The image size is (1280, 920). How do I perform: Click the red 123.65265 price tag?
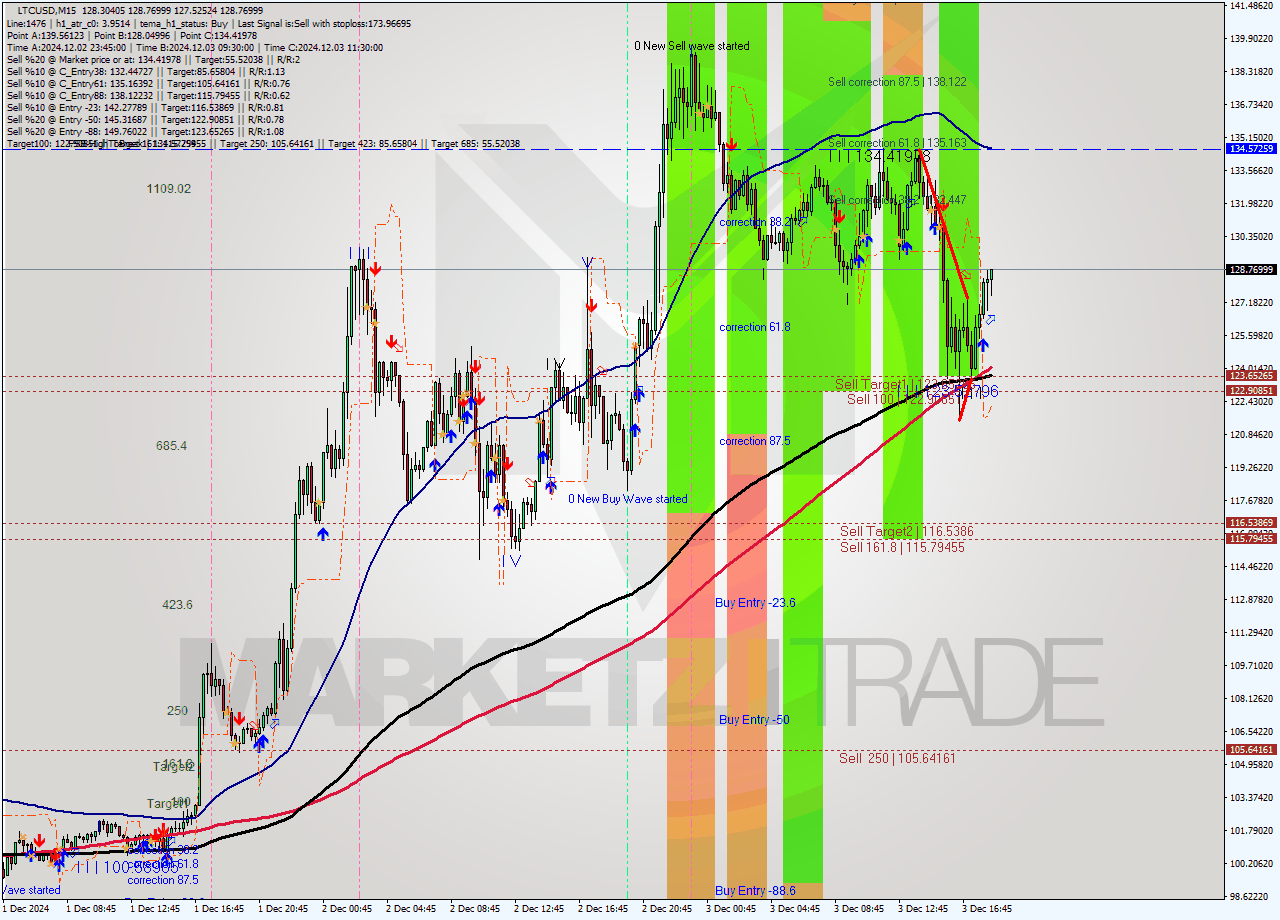(x=1251, y=376)
